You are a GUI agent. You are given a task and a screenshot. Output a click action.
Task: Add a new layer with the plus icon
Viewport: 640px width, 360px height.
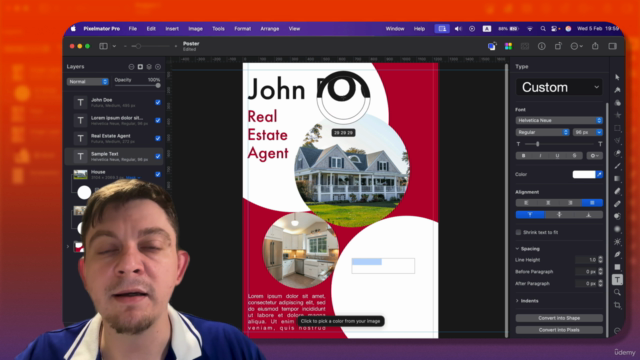point(158,67)
